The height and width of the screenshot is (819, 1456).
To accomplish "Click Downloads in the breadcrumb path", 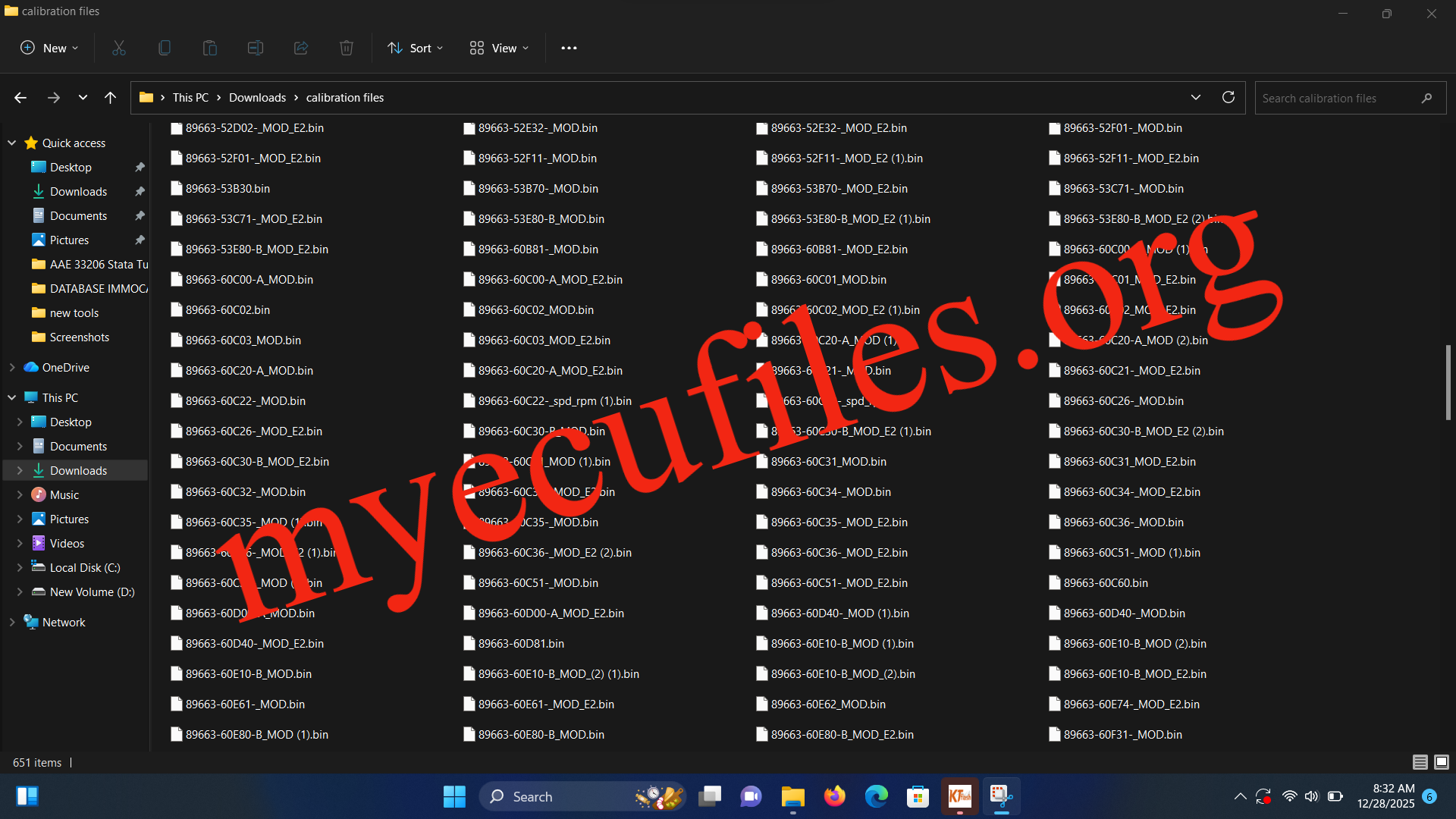I will [x=257, y=97].
